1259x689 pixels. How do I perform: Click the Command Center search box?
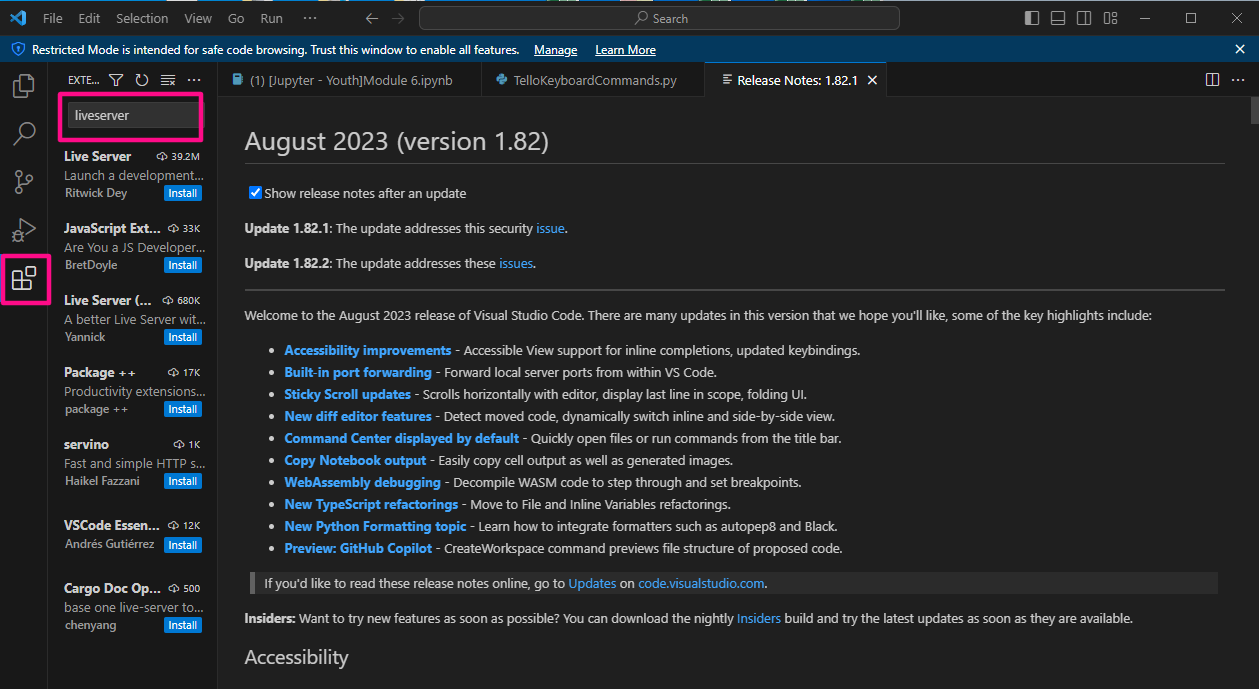pos(659,18)
